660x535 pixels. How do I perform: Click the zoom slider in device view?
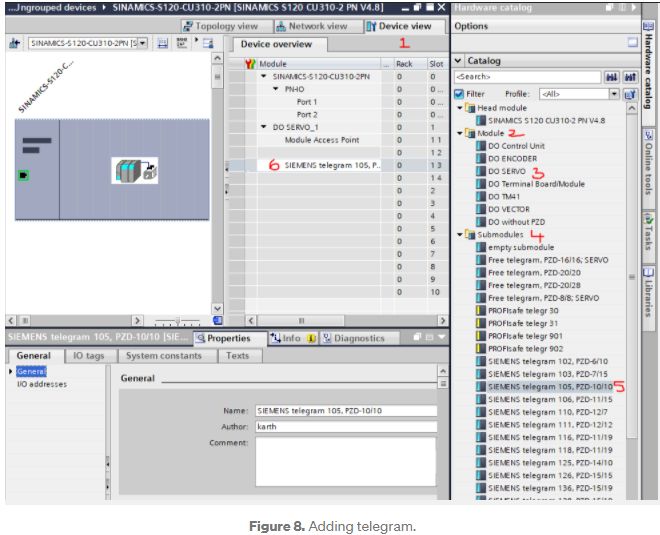(177, 322)
